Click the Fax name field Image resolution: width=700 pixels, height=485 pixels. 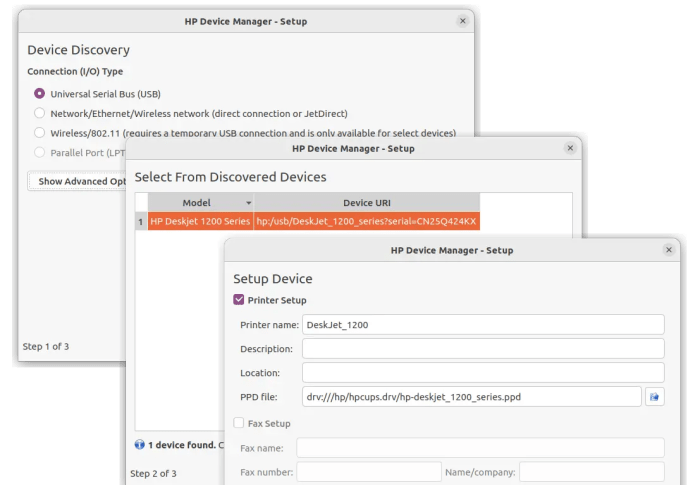(480, 448)
